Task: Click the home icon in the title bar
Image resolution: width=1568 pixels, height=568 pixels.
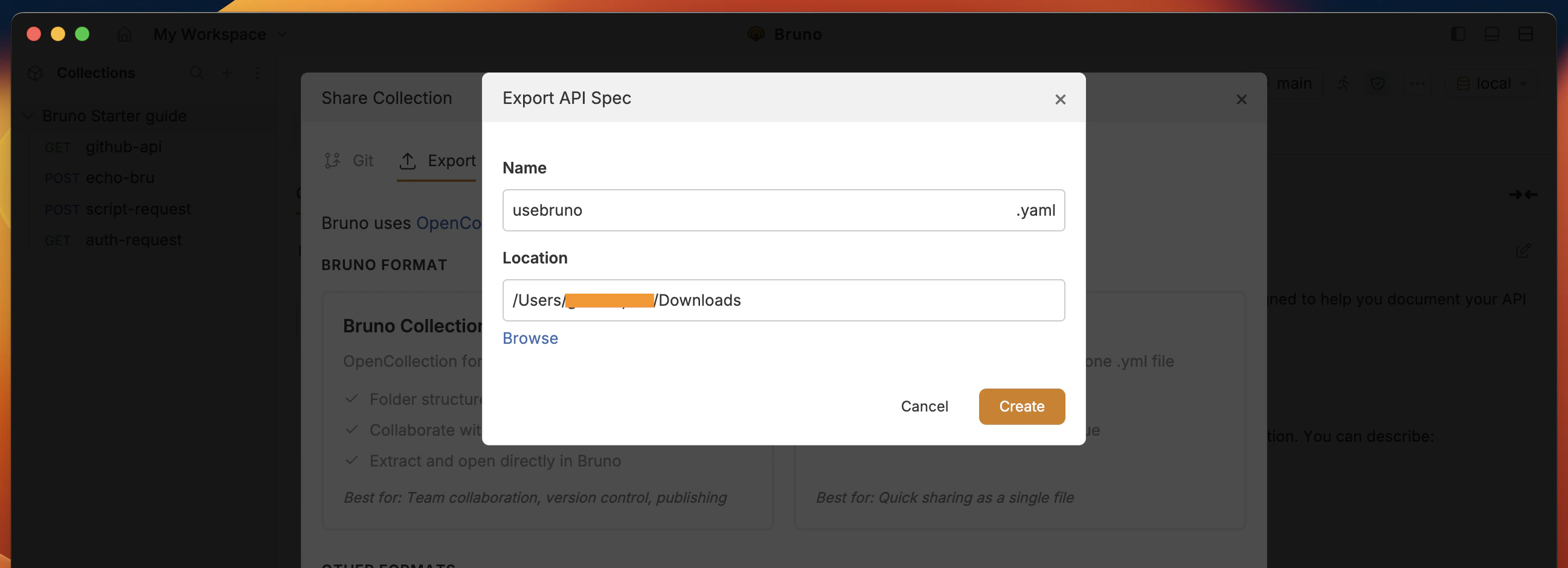Action: tap(124, 34)
